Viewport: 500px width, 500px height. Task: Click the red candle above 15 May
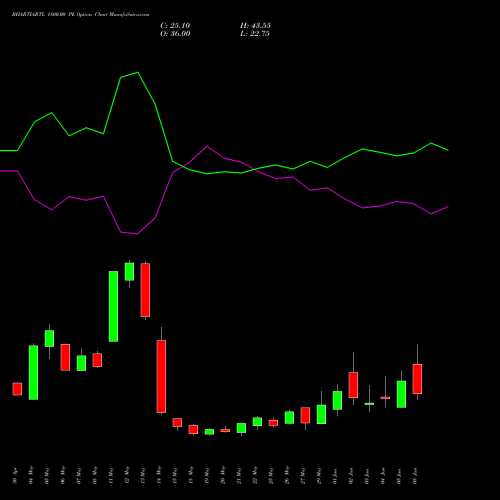pyautogui.click(x=177, y=422)
